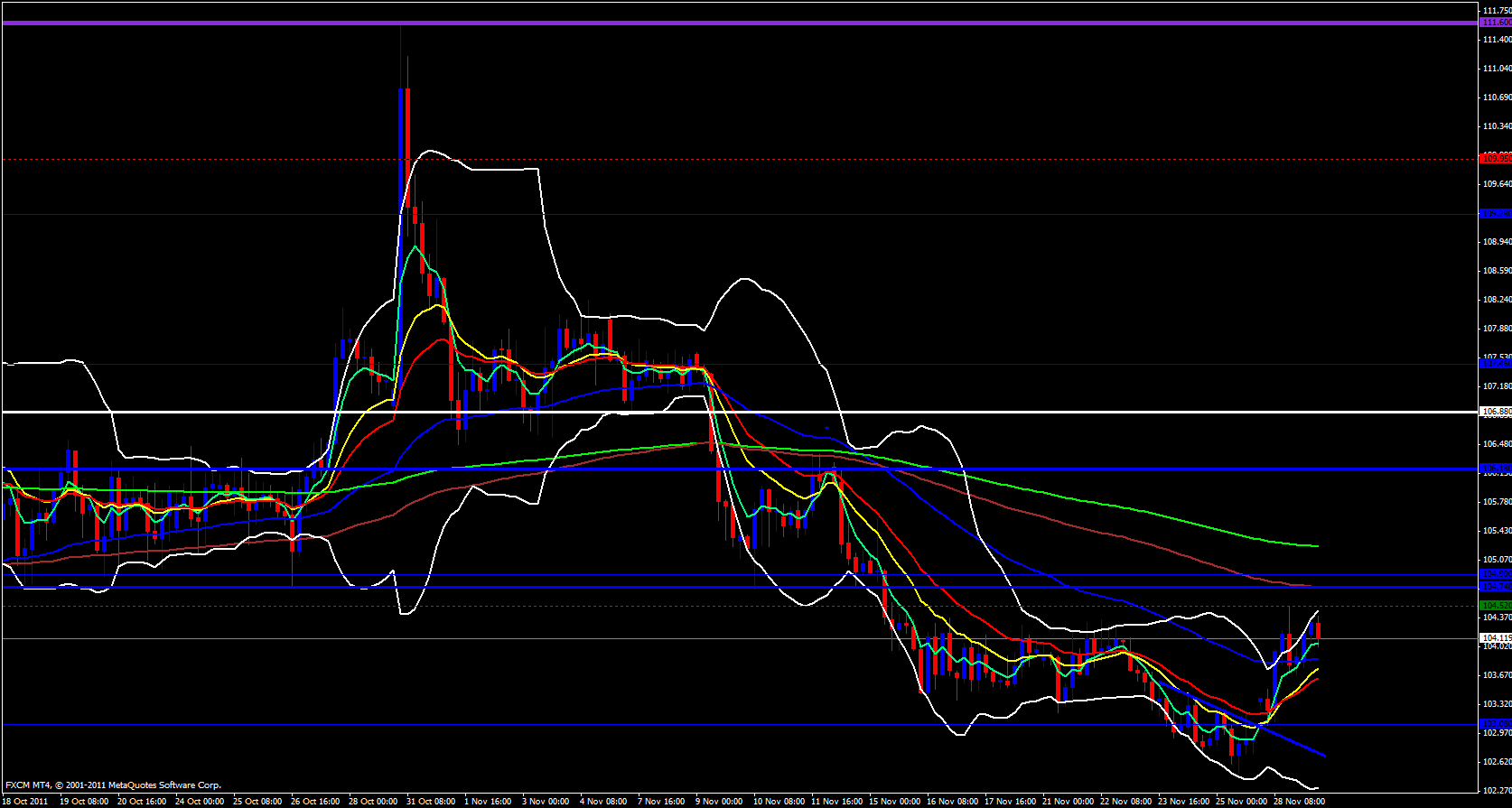The image size is (1512, 808).
Task: Click the 111.040 price scale value
Action: coord(1497,69)
